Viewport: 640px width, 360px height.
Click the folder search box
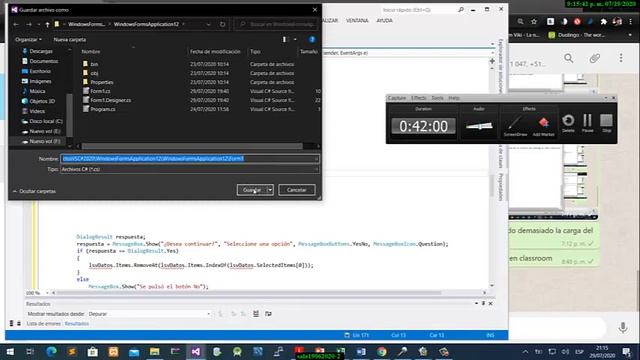click(276, 24)
